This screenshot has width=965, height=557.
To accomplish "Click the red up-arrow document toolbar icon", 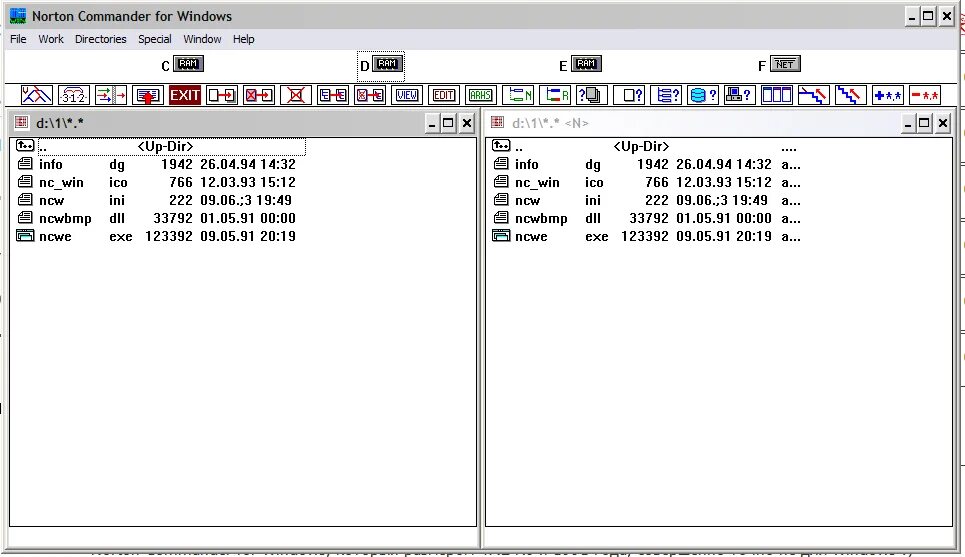I will point(148,95).
